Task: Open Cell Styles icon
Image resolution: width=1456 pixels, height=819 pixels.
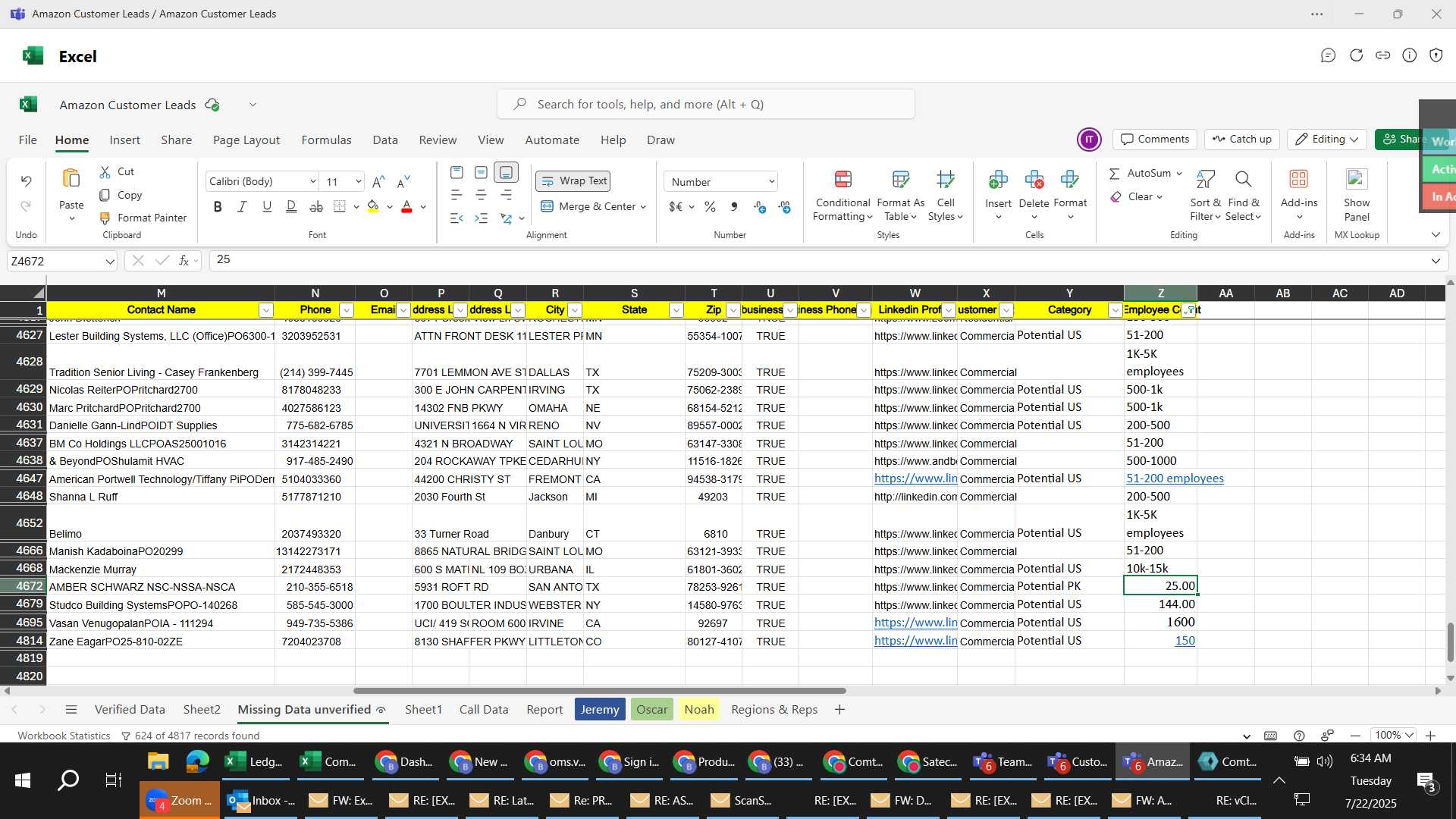Action: (946, 180)
